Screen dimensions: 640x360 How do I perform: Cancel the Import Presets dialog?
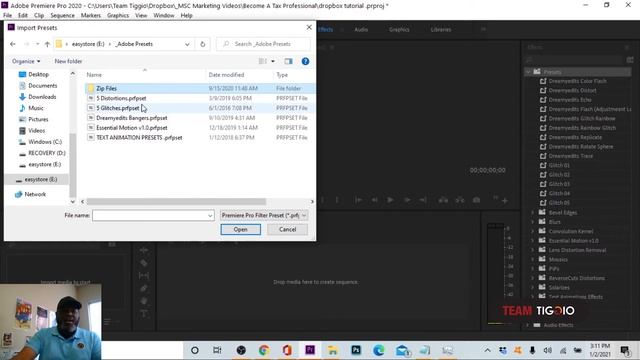click(x=287, y=229)
